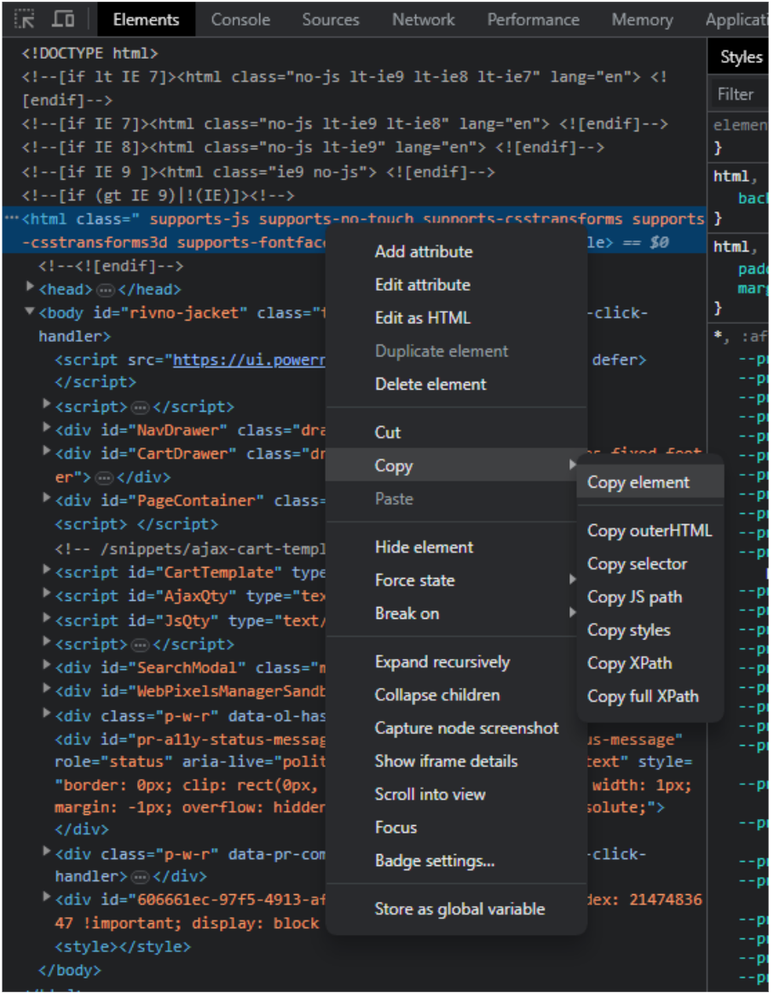Select Delete element menu entry
774x999 pixels.
(x=431, y=385)
